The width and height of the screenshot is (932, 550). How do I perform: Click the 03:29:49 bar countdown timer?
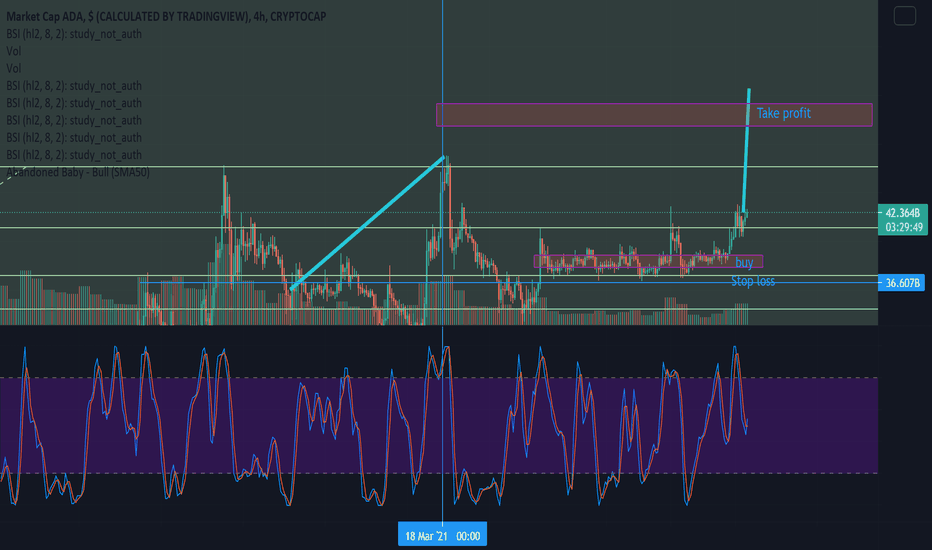tap(902, 227)
